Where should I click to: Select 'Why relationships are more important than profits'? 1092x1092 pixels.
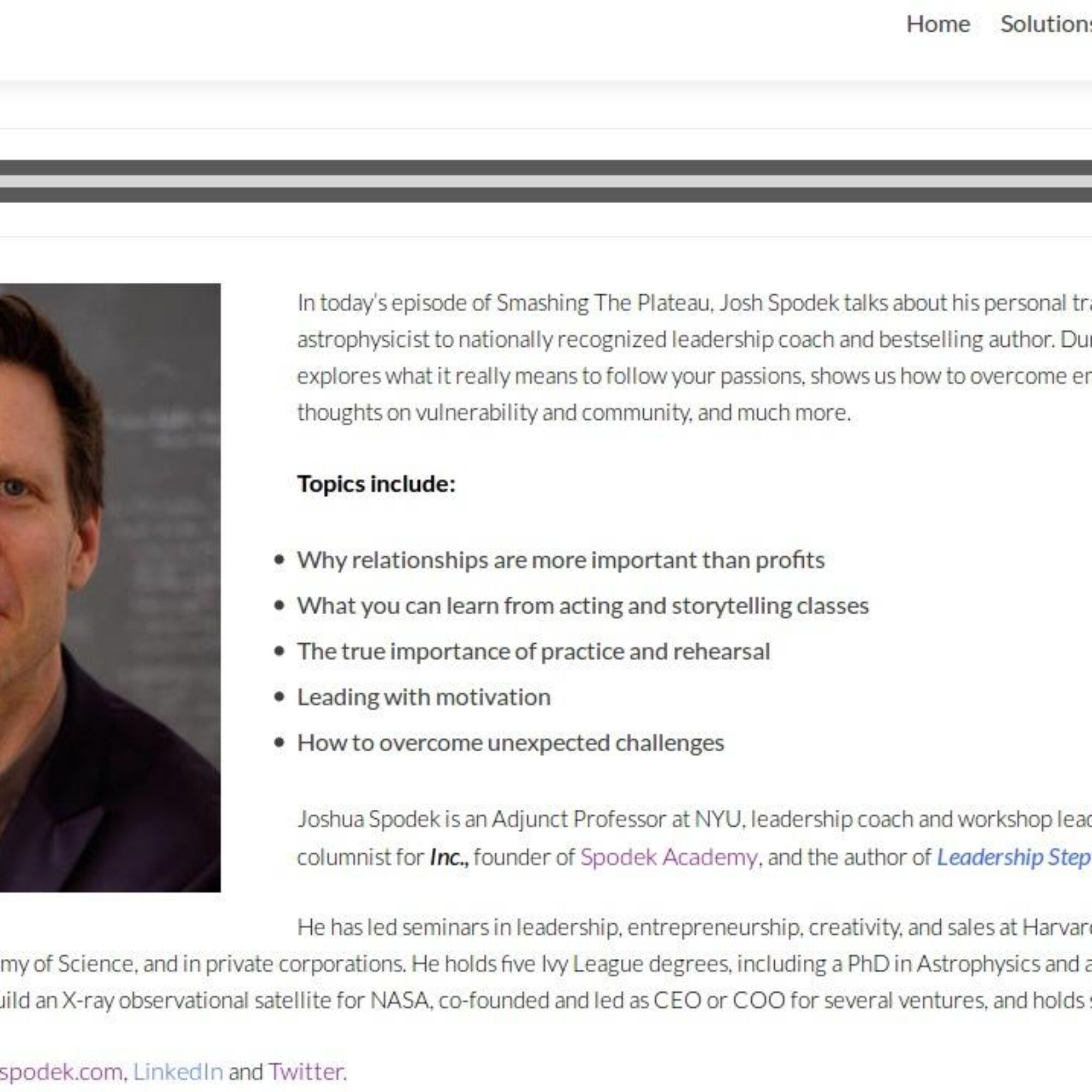coord(561,560)
